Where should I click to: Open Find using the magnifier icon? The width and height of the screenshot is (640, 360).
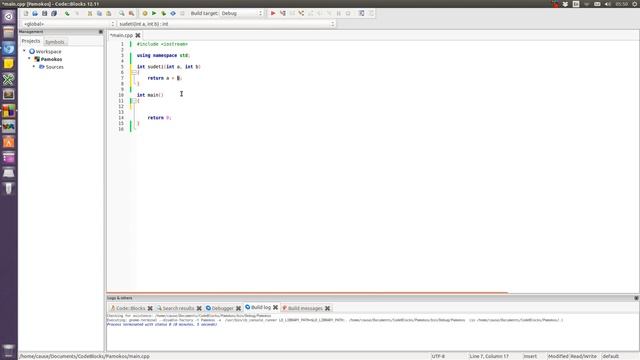pos(122,13)
